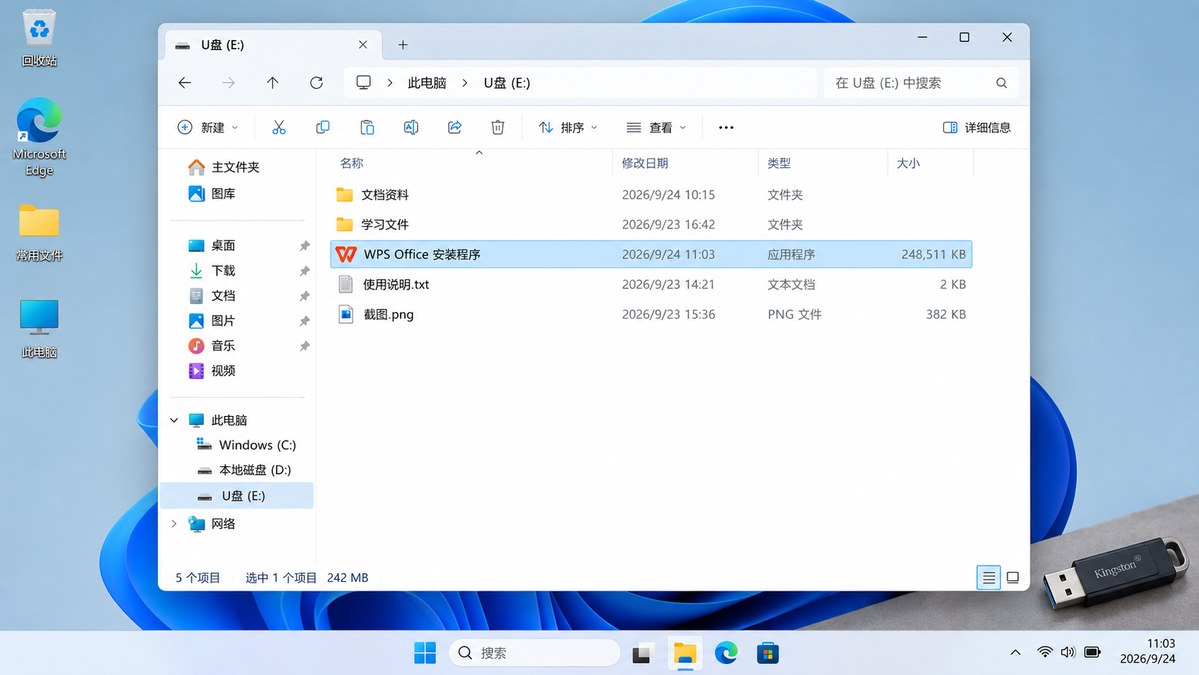Open the 排序 sort dropdown
The image size is (1199, 675).
568,128
